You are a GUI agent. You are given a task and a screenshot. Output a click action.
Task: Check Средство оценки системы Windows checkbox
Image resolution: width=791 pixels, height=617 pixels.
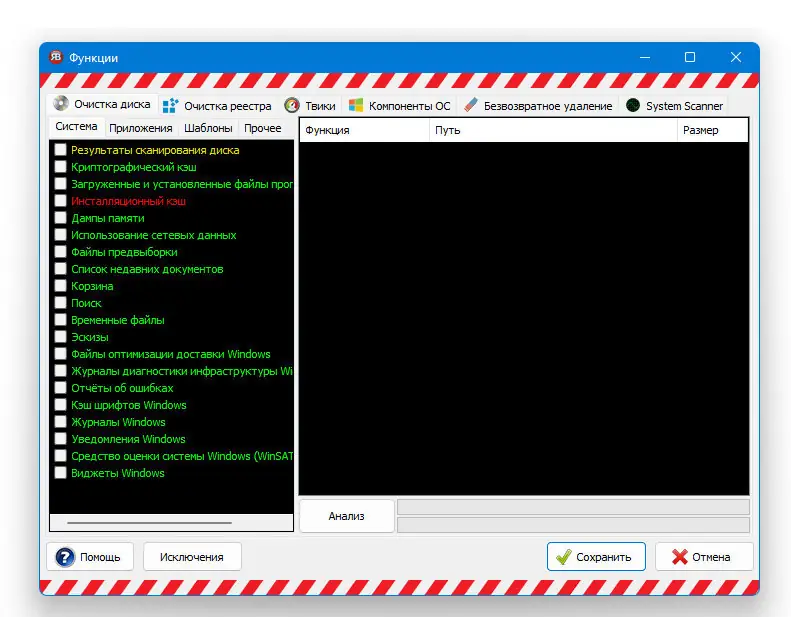(61, 455)
